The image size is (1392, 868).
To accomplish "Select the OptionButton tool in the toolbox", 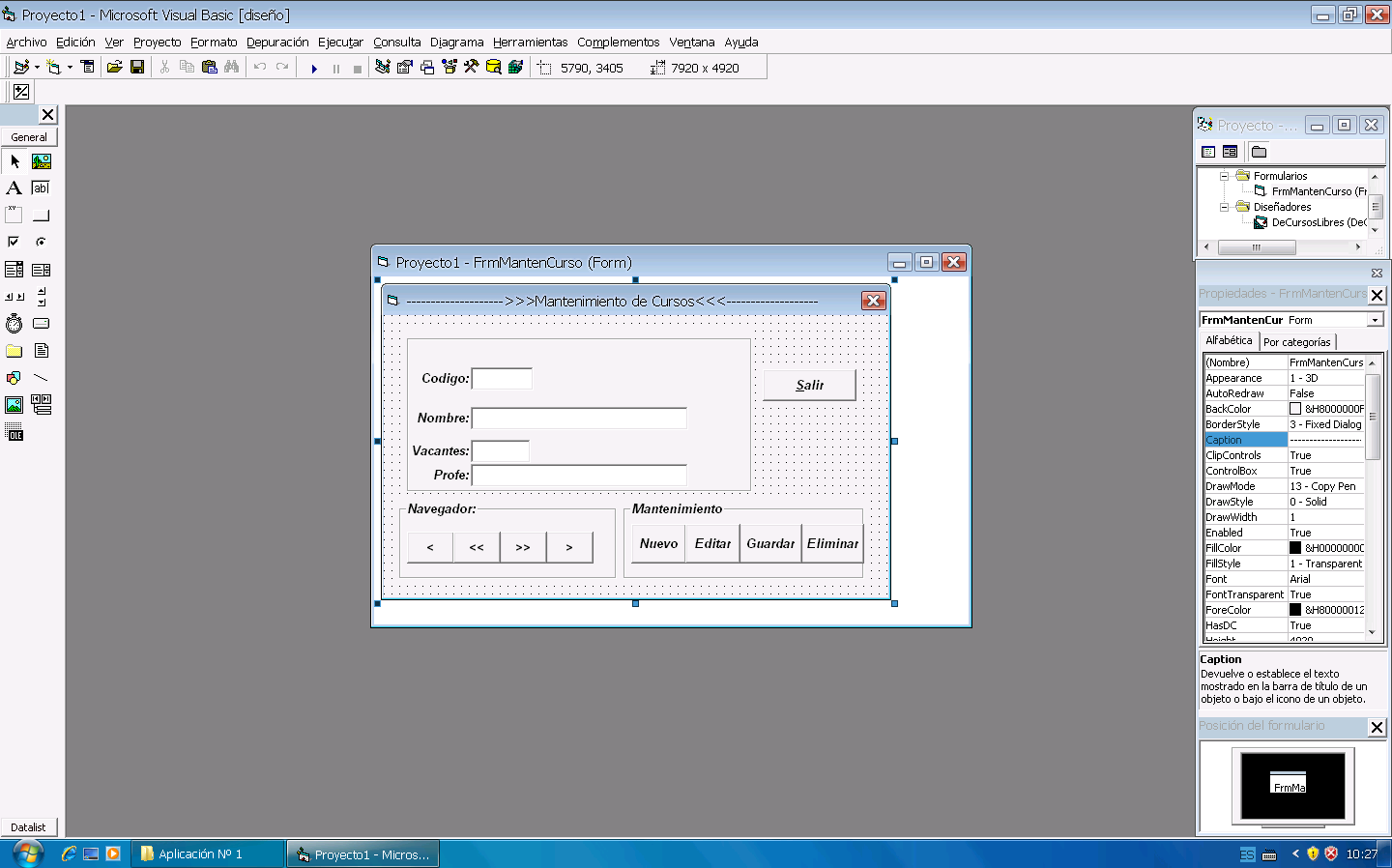I will tap(41, 243).
